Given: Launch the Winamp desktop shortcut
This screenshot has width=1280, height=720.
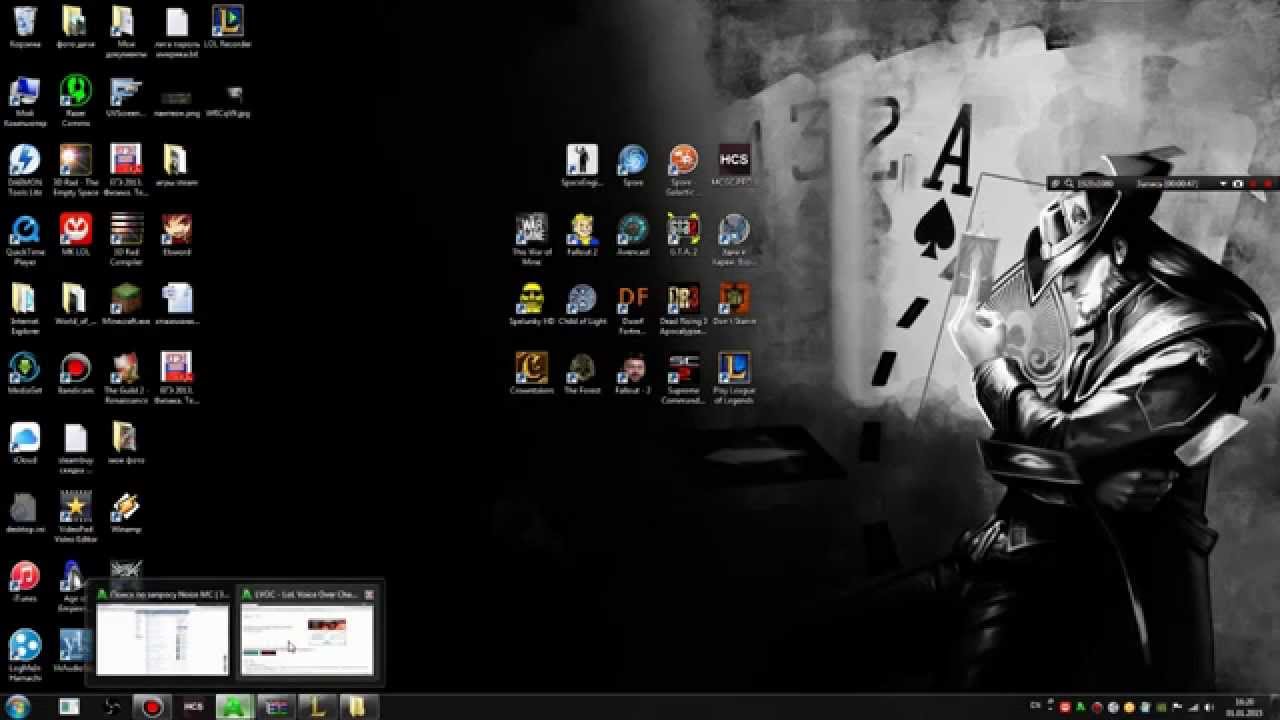Looking at the screenshot, I should coord(126,512).
